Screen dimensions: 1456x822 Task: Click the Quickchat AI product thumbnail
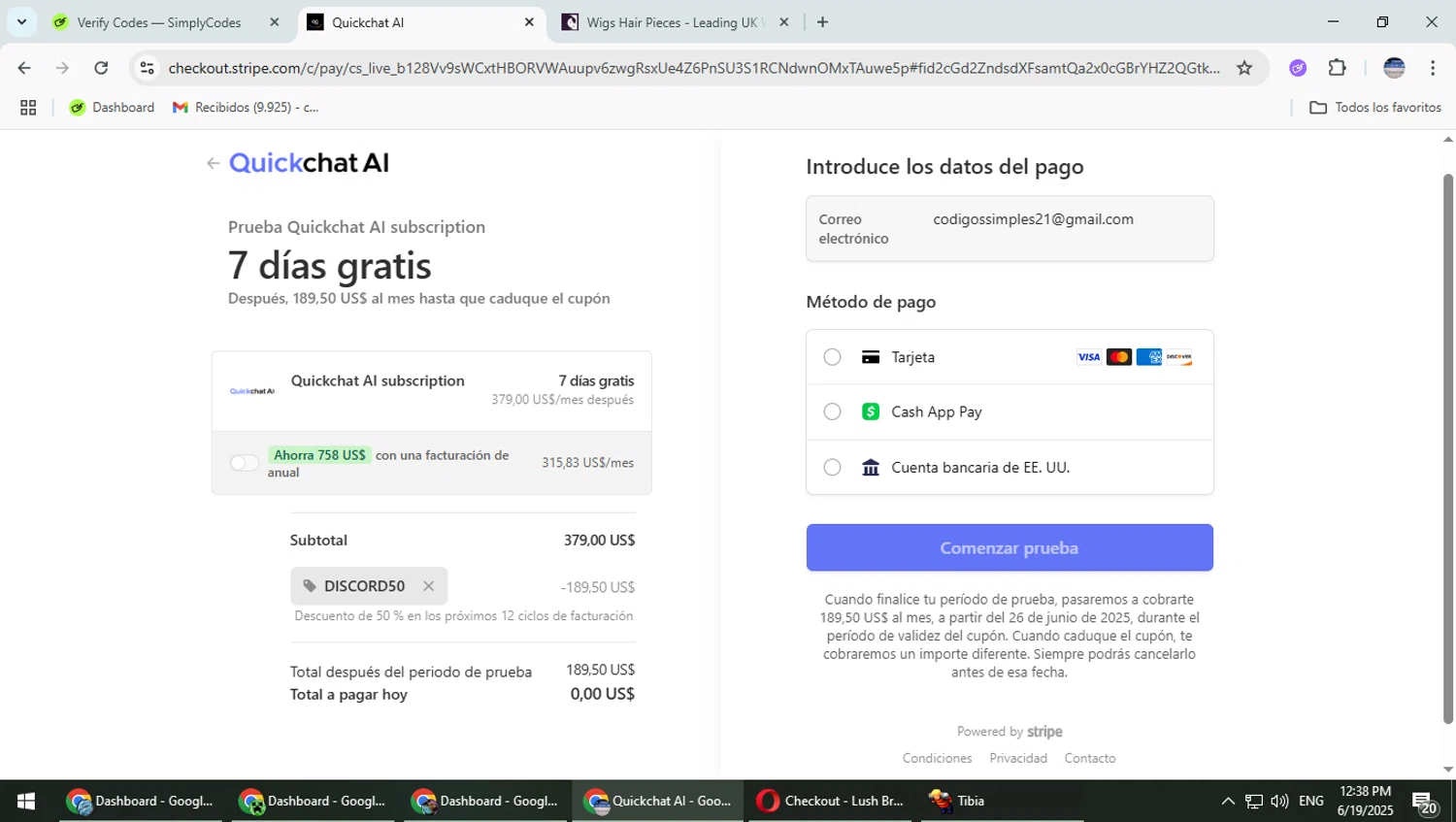point(252,391)
